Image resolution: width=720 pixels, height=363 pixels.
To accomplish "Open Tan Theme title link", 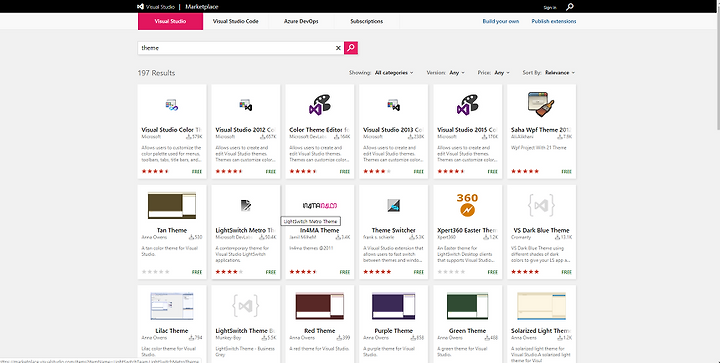I will pyautogui.click(x=172, y=230).
